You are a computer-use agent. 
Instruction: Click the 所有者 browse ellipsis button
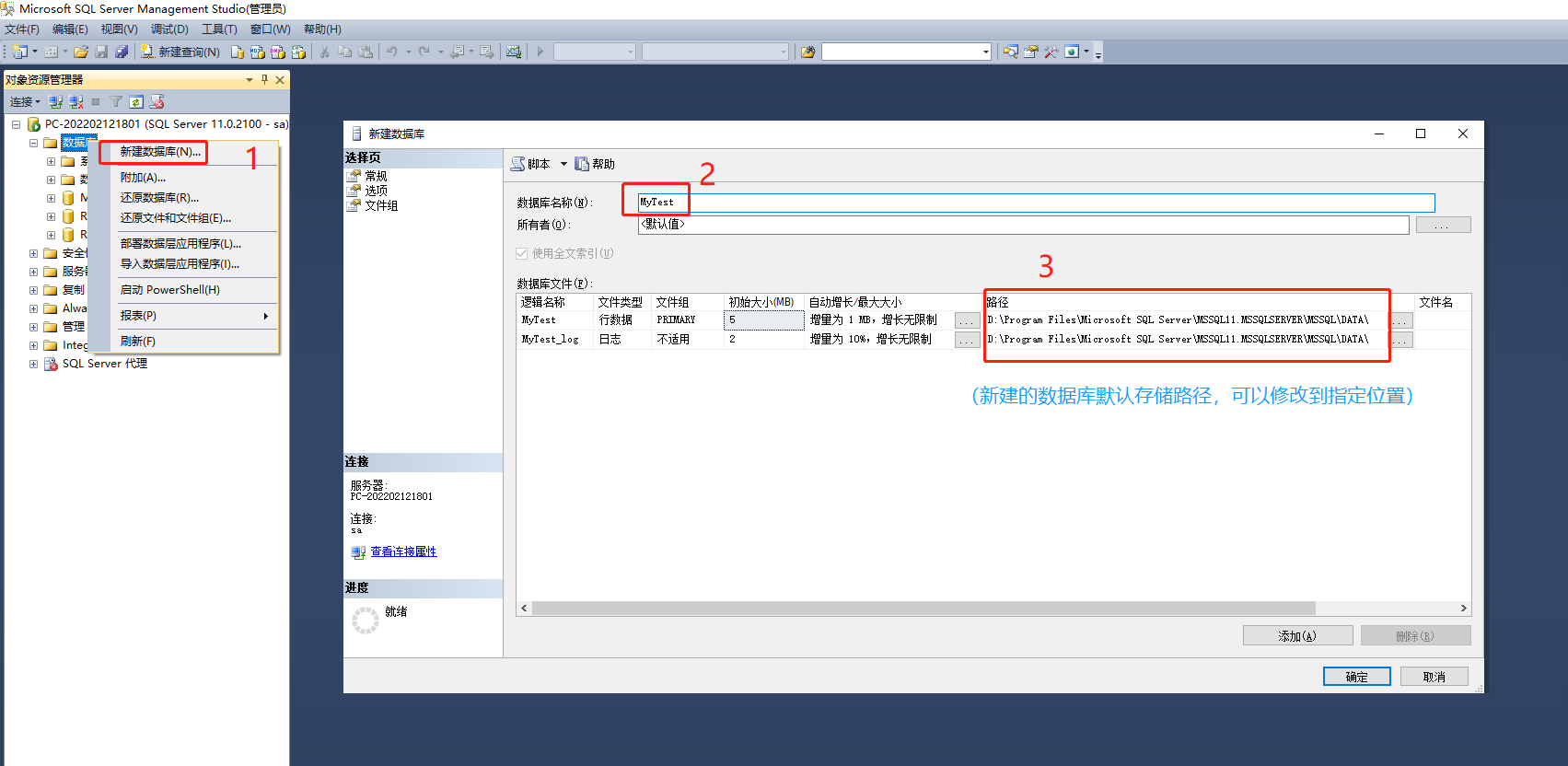[1443, 225]
